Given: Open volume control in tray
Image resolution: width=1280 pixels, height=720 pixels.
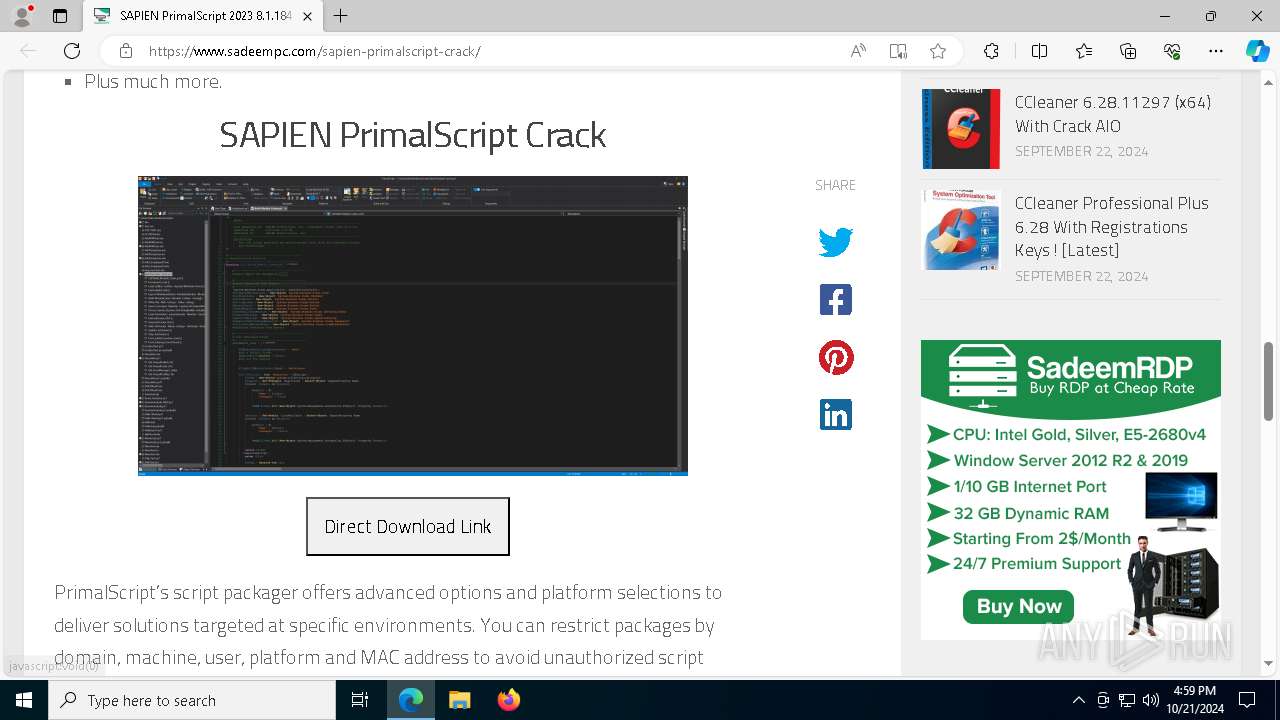Looking at the screenshot, I should coord(1150,700).
